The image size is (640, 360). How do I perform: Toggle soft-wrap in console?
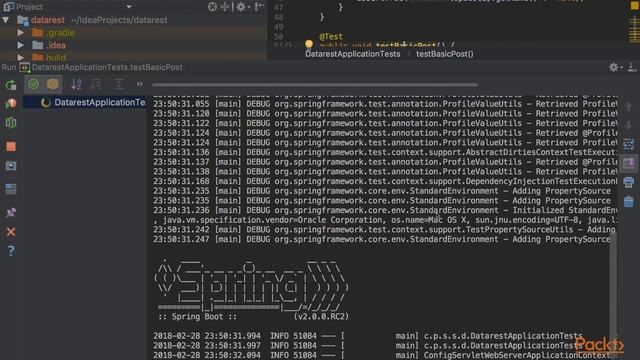(629, 144)
